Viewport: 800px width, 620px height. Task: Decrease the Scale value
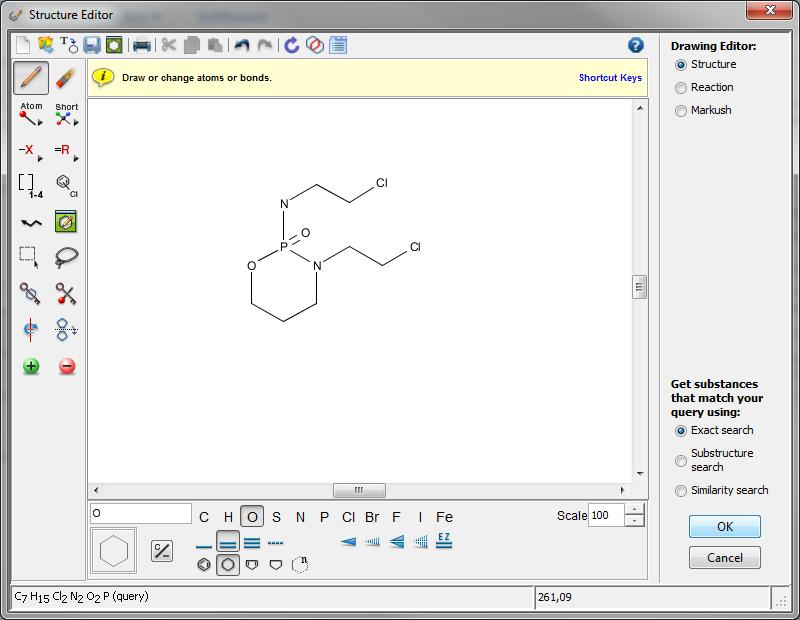(x=634, y=521)
